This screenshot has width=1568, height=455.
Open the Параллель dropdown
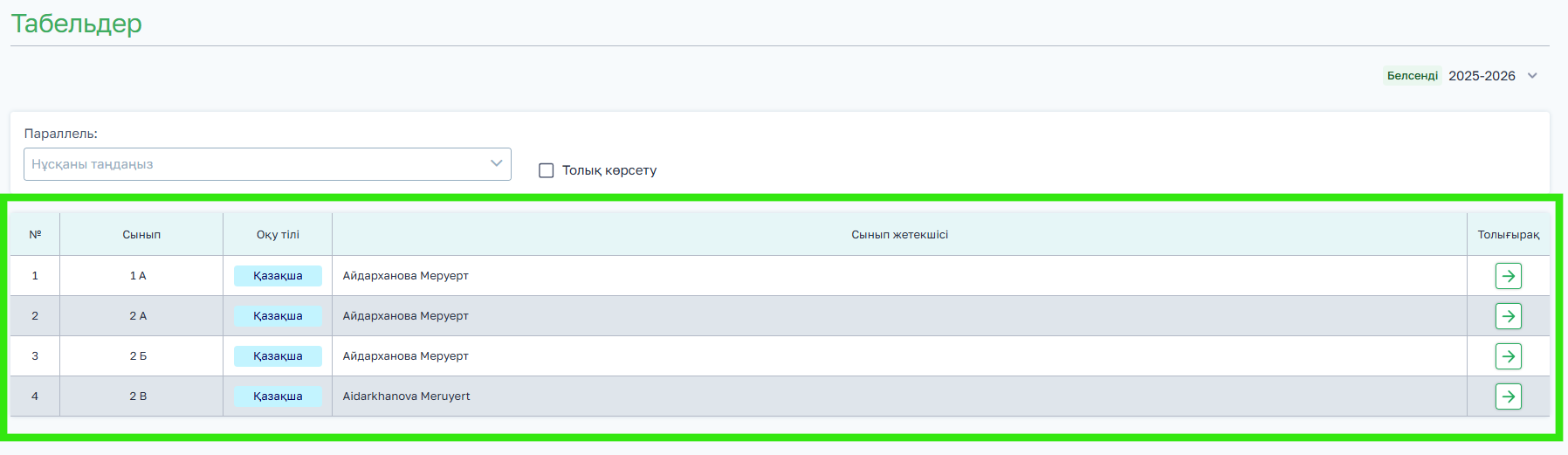coord(267,164)
